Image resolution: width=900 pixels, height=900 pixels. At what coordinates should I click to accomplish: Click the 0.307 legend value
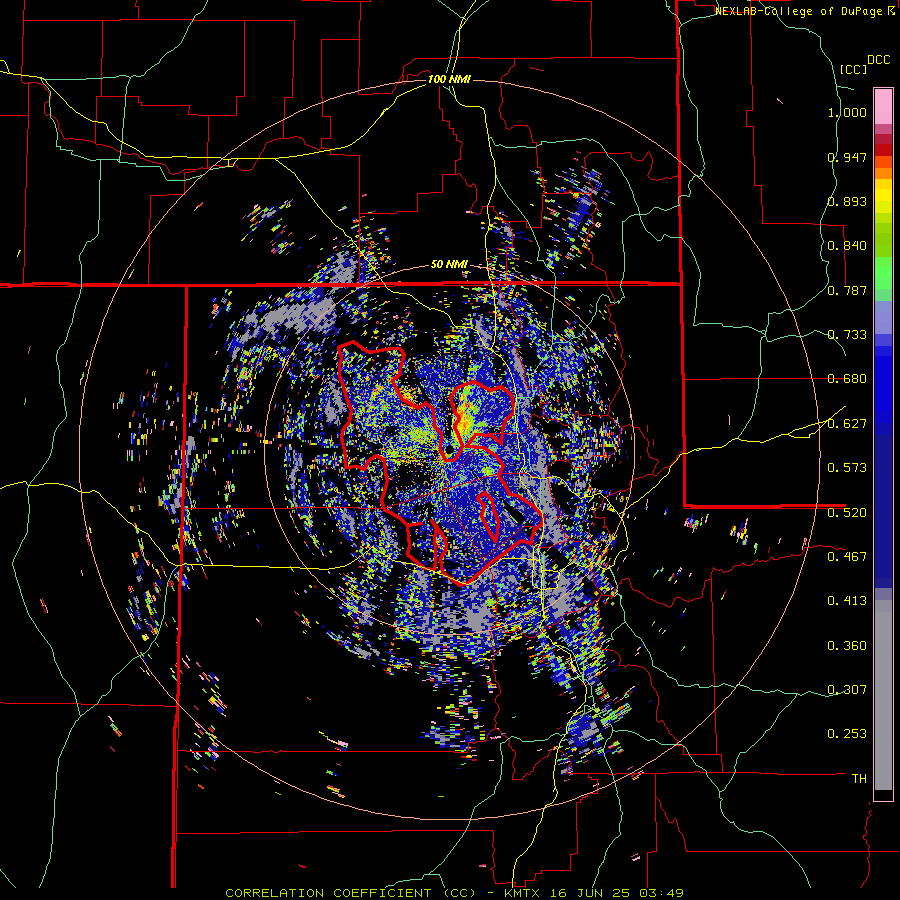(847, 690)
